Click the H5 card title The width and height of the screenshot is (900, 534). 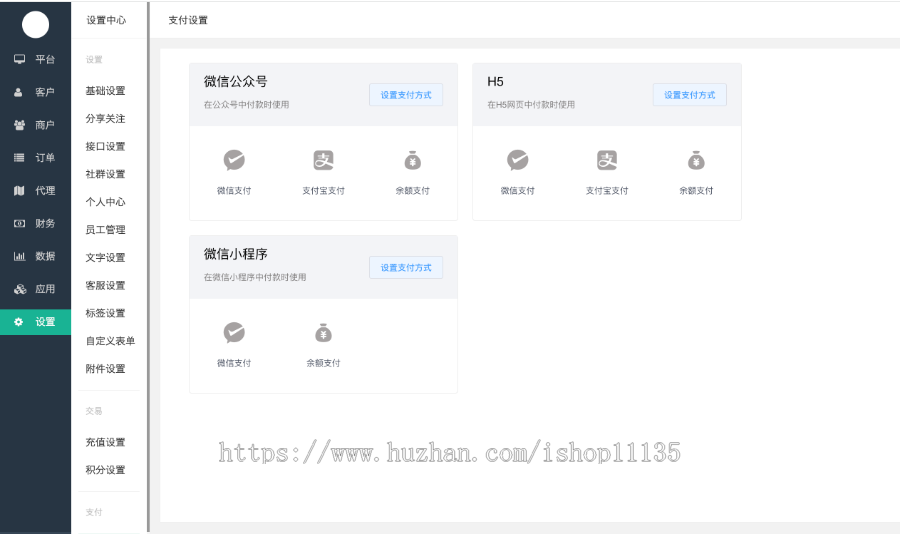coord(495,82)
